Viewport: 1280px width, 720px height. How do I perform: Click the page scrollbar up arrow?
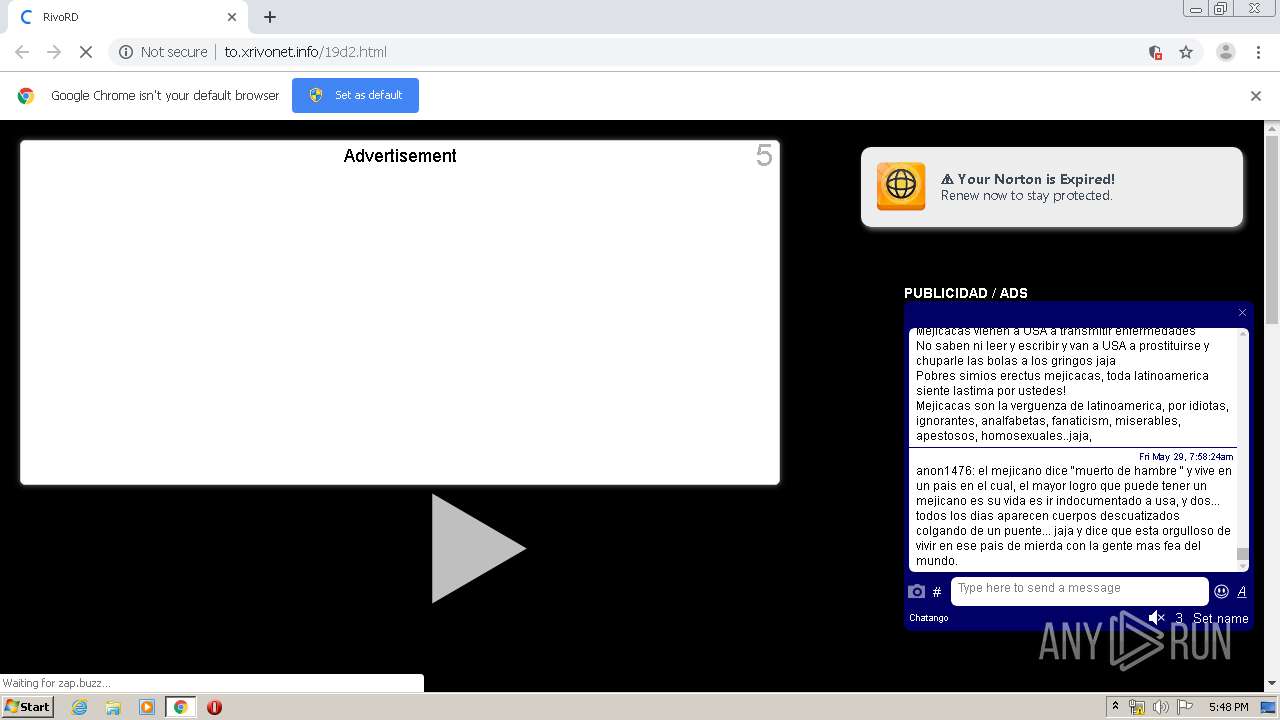click(1272, 128)
